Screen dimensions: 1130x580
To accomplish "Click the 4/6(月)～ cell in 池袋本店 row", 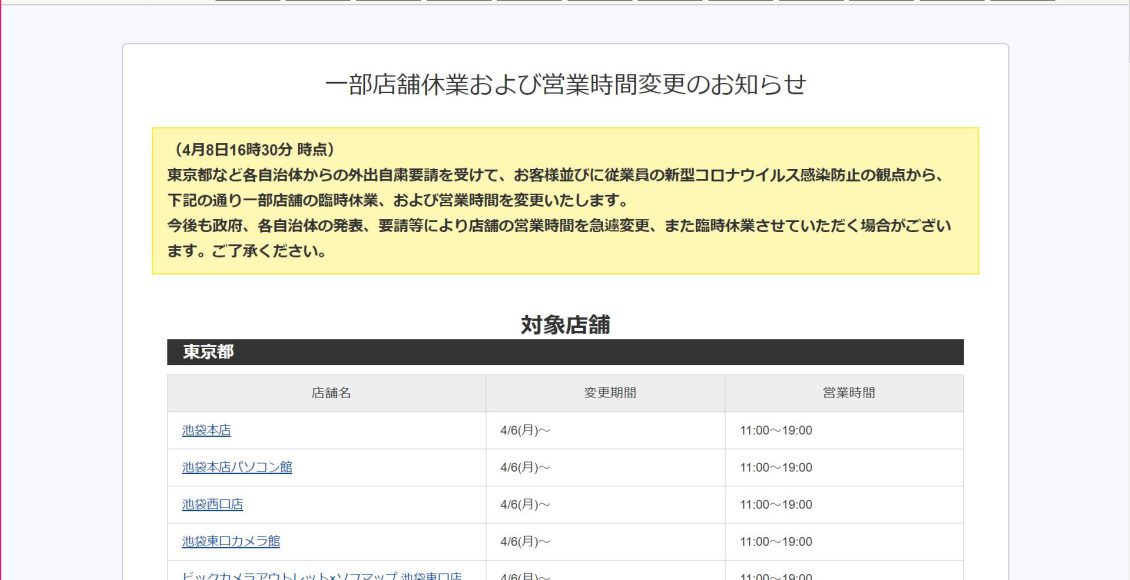I will [525, 431].
